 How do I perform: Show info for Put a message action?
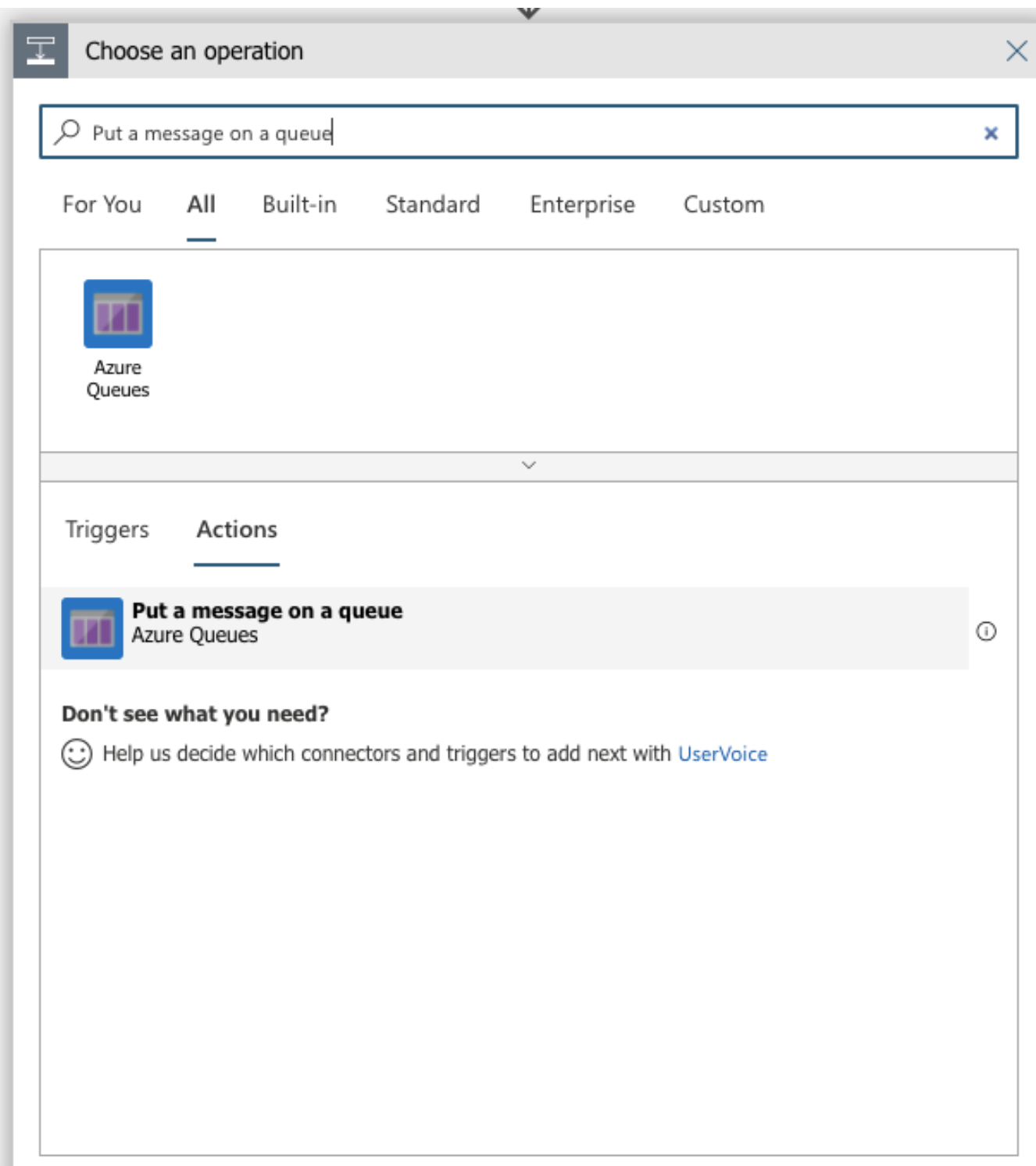[x=986, y=631]
